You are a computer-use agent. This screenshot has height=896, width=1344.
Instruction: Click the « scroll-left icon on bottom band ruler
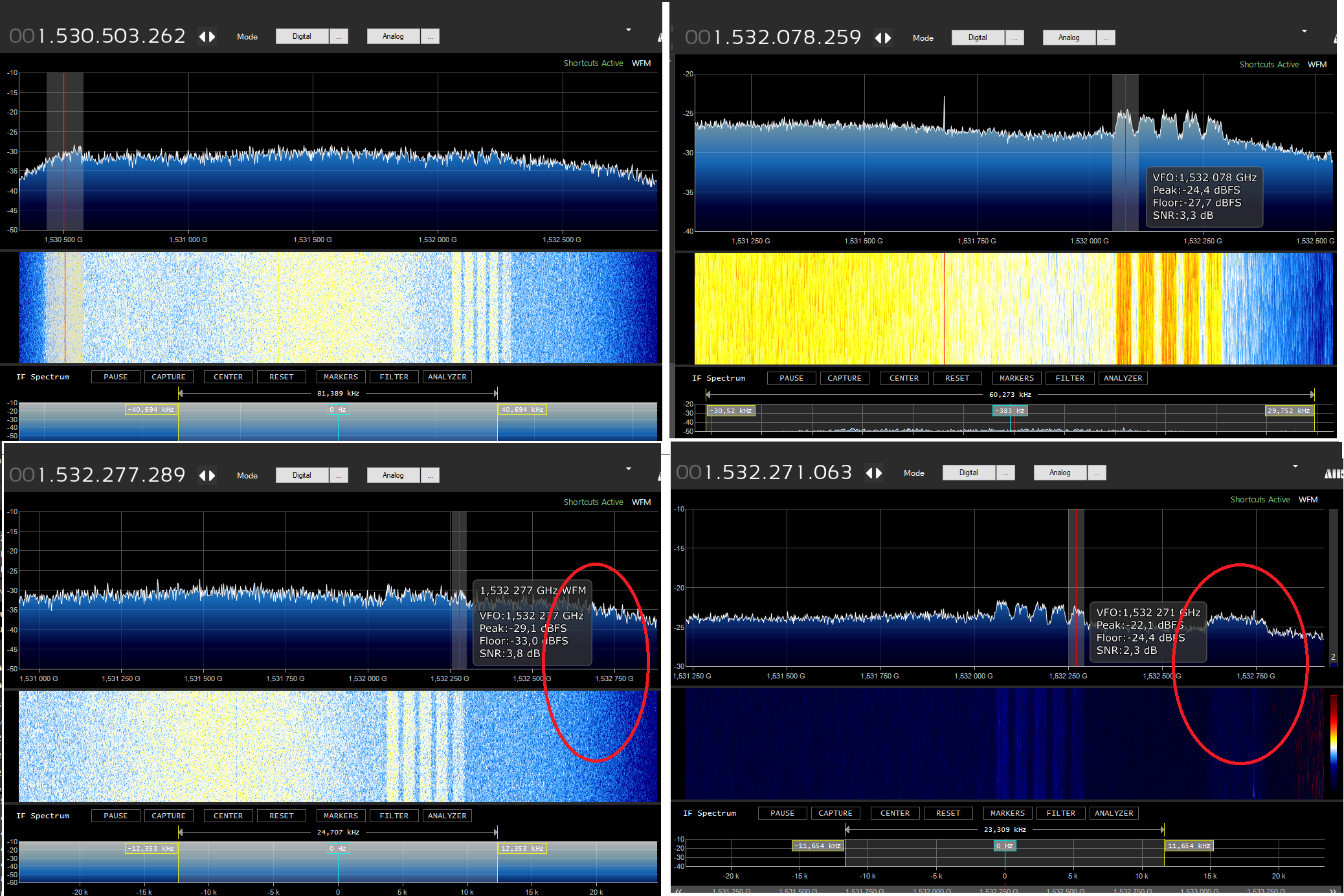click(x=678, y=891)
